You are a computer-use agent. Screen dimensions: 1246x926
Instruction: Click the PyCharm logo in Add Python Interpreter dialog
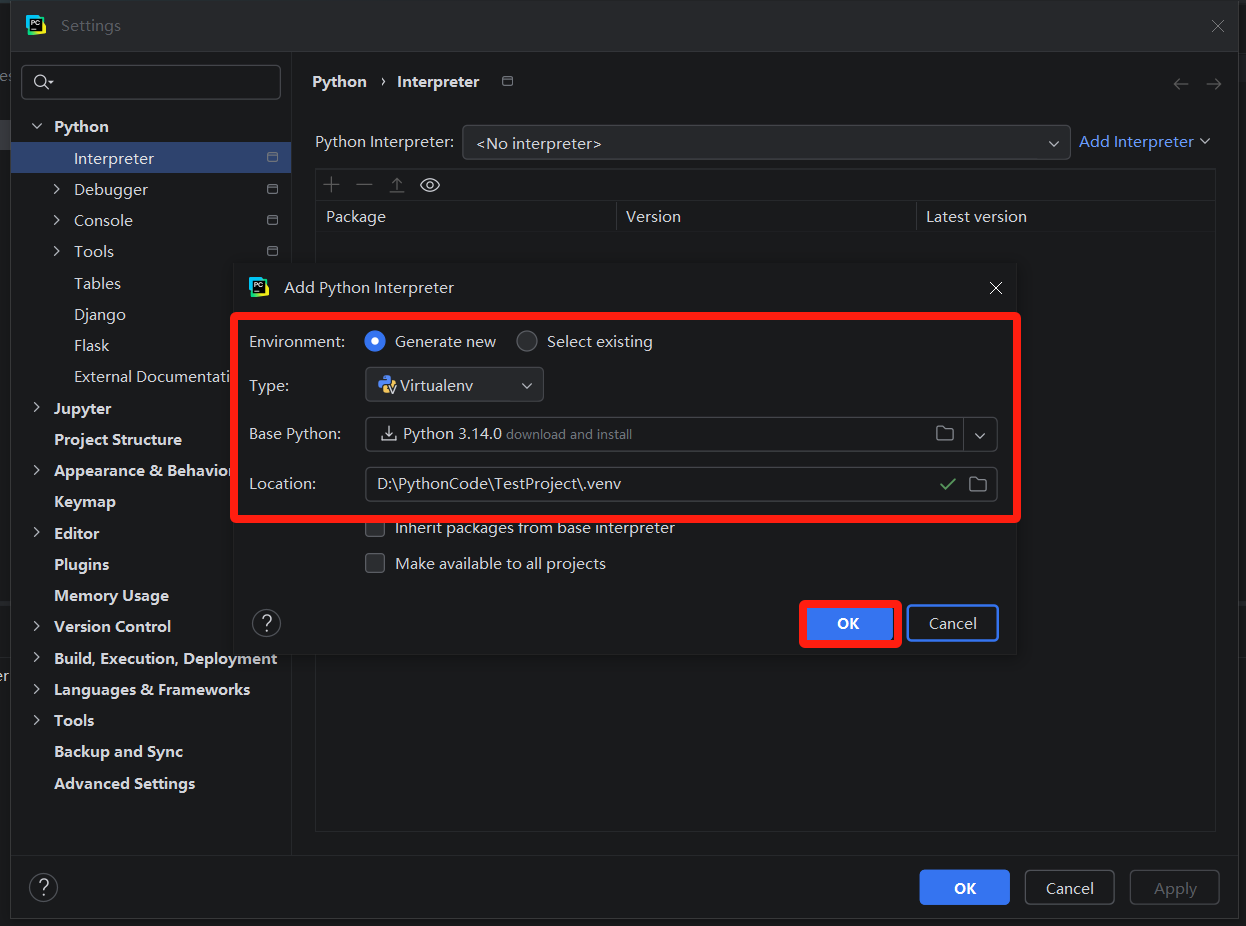click(259, 287)
